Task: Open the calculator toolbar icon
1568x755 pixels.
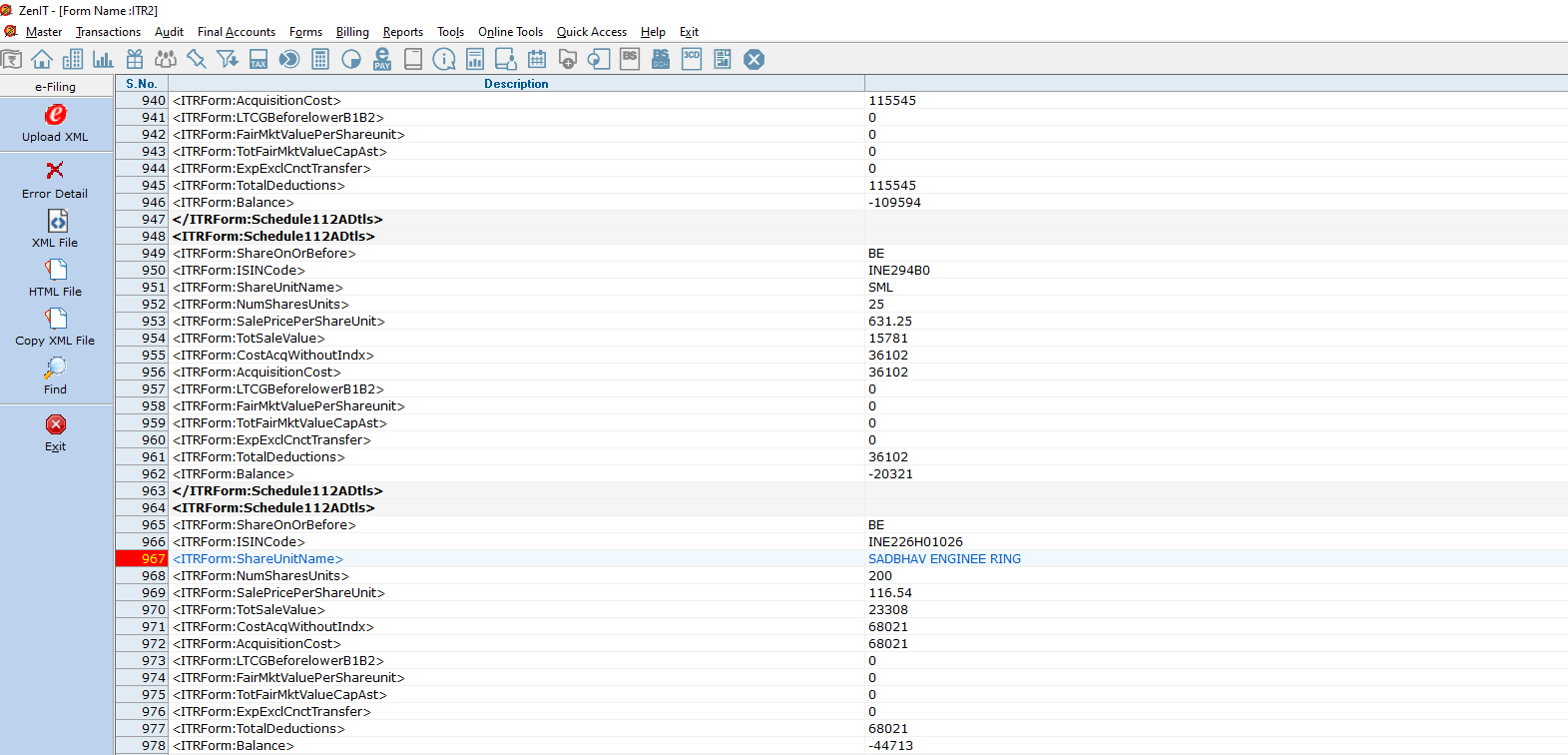Action: pos(320,60)
